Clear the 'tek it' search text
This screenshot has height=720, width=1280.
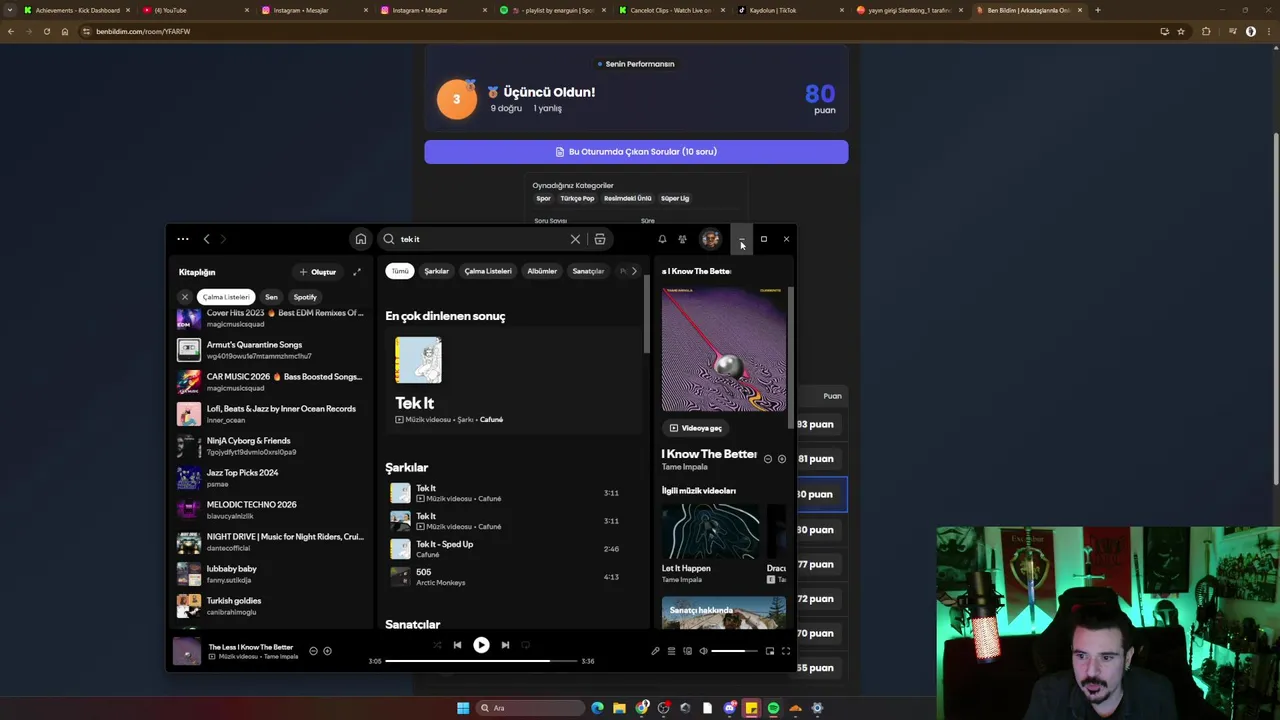[575, 239]
